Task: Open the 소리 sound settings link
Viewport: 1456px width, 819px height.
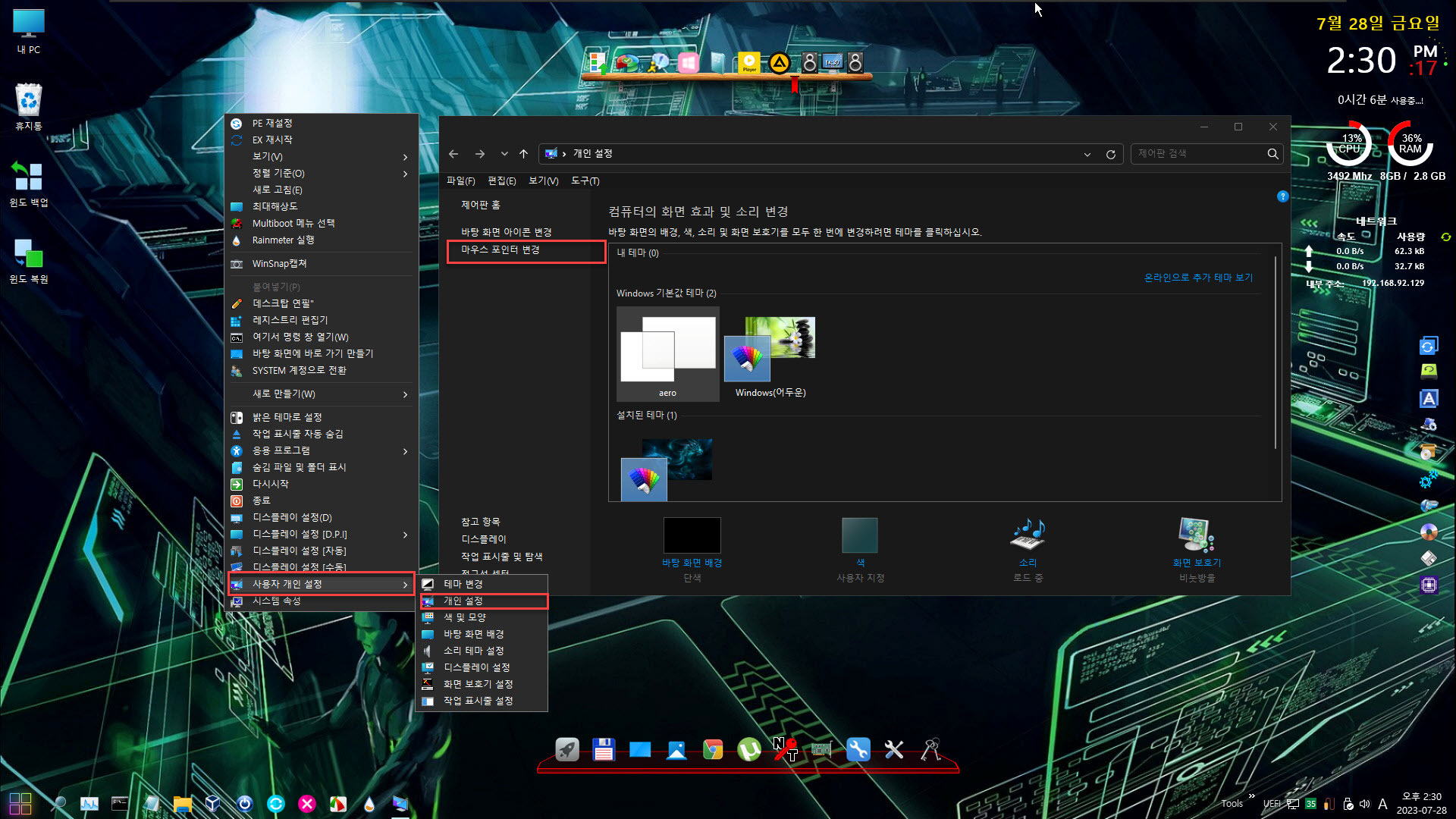Action: point(1028,562)
